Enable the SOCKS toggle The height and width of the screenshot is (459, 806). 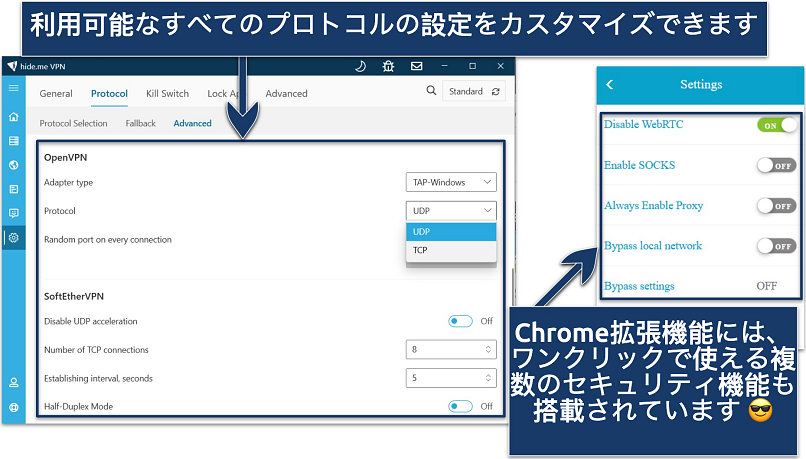[777, 166]
